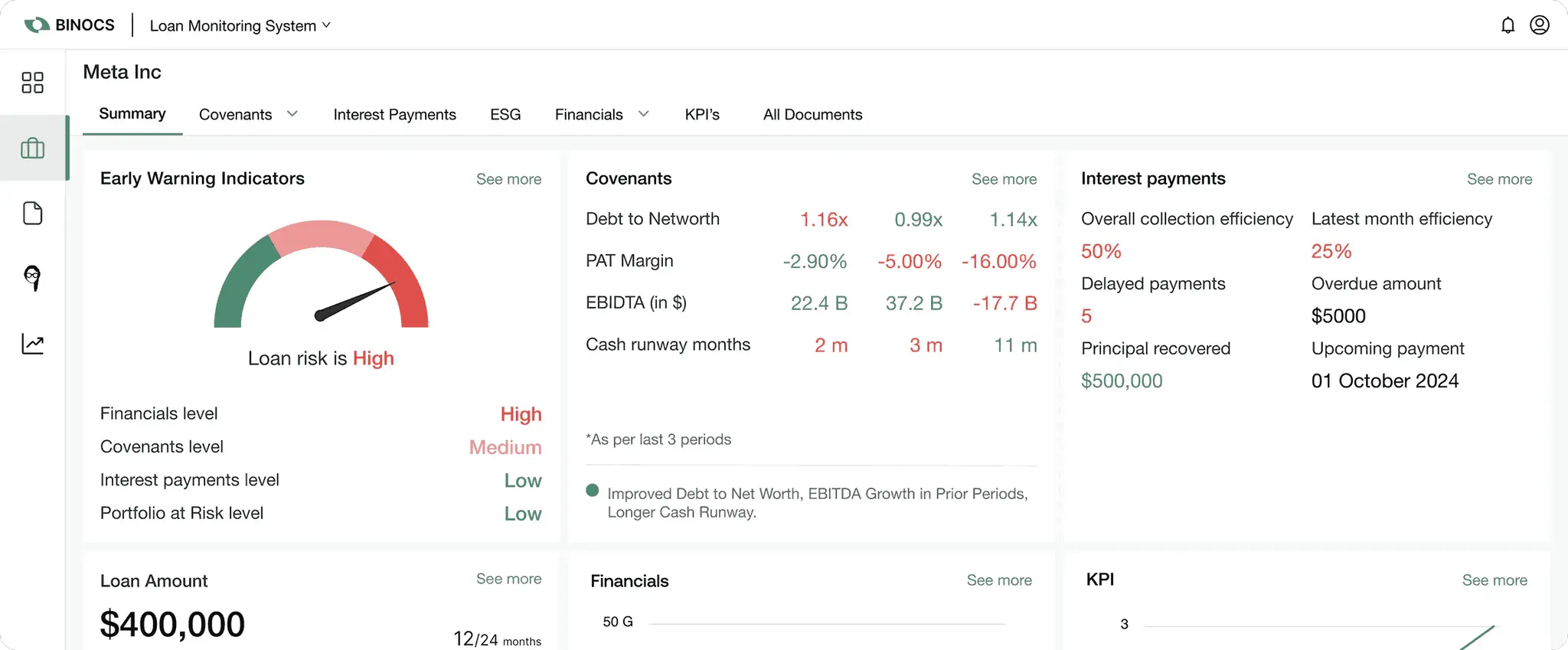Click the 50 G axis label in Financials chart
Image resolution: width=1568 pixels, height=650 pixels.
pyautogui.click(x=618, y=622)
